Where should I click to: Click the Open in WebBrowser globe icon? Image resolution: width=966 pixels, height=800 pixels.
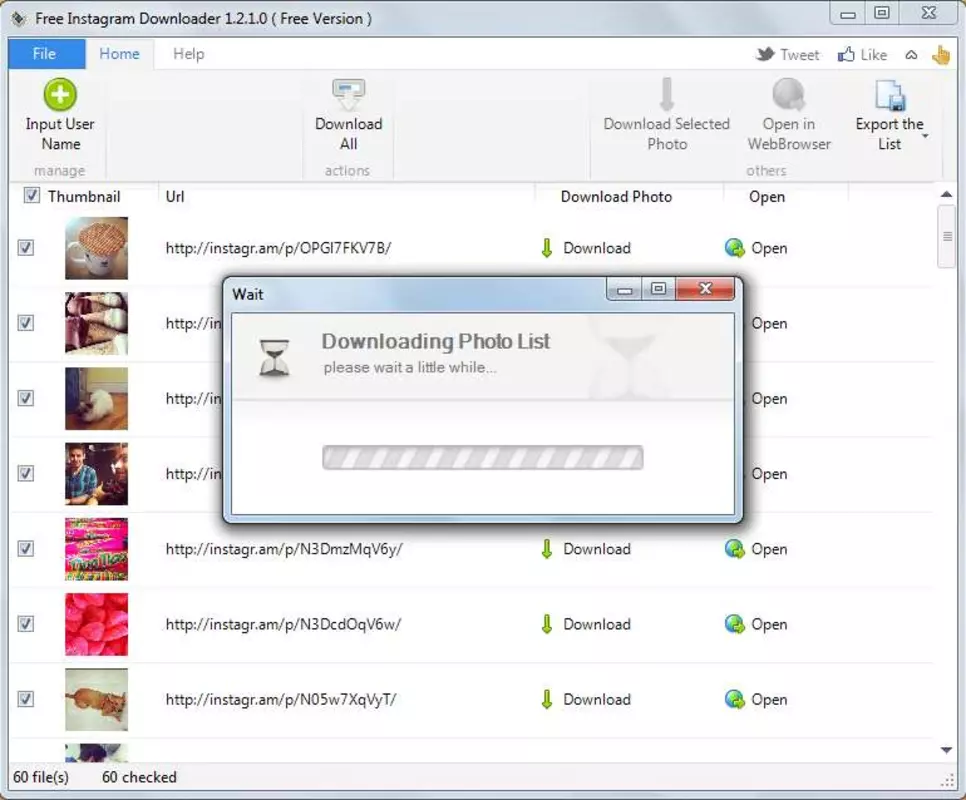tap(789, 94)
